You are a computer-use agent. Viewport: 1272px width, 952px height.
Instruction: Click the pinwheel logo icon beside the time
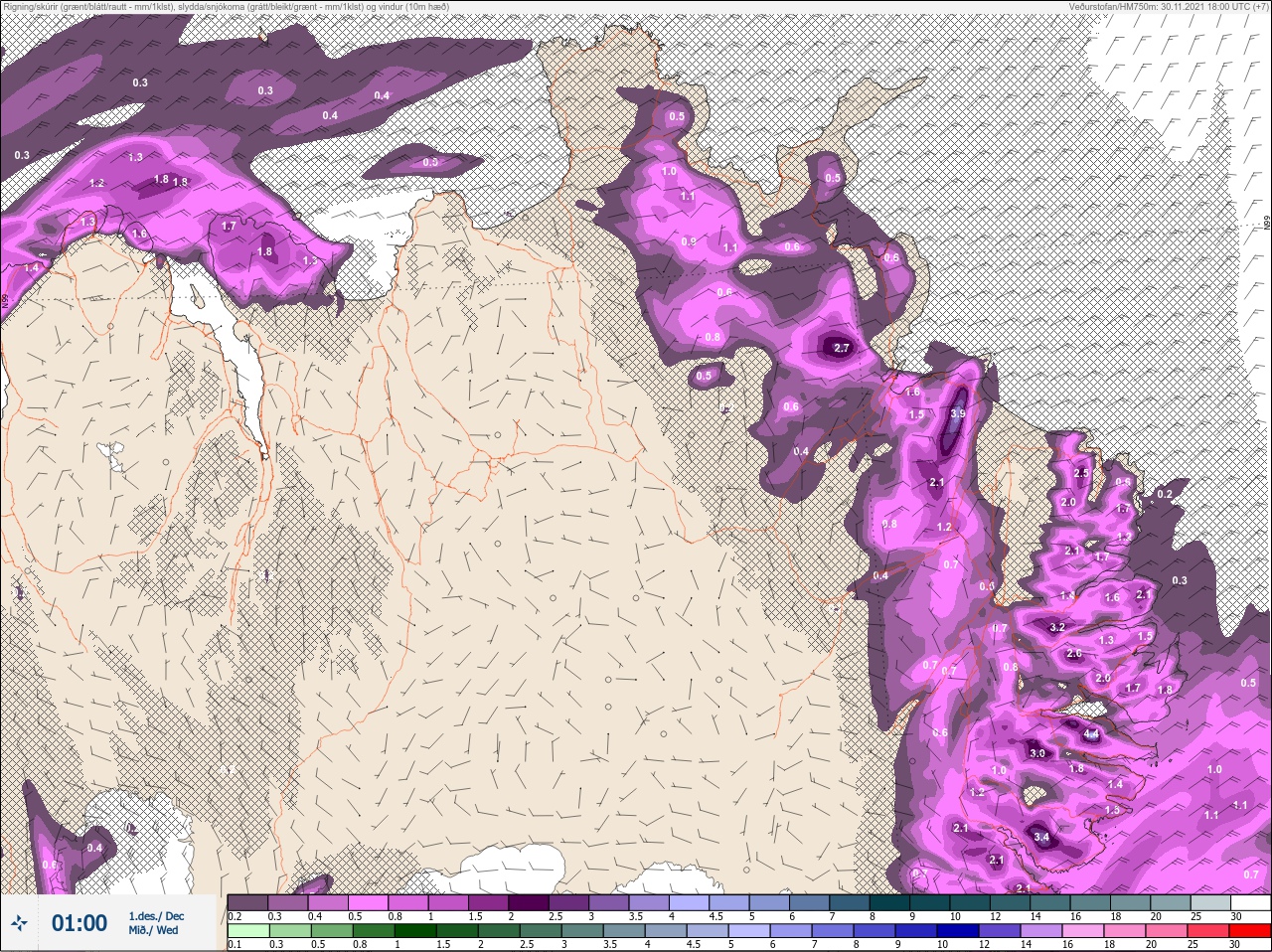coord(18,923)
